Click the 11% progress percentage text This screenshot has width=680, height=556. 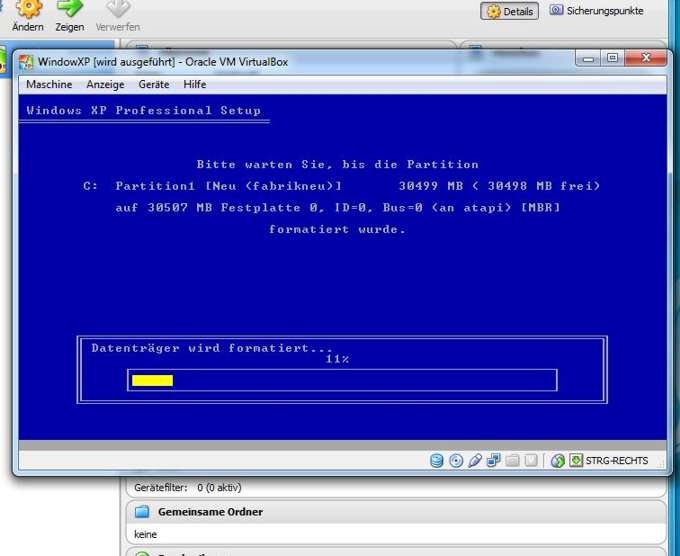coord(337,359)
